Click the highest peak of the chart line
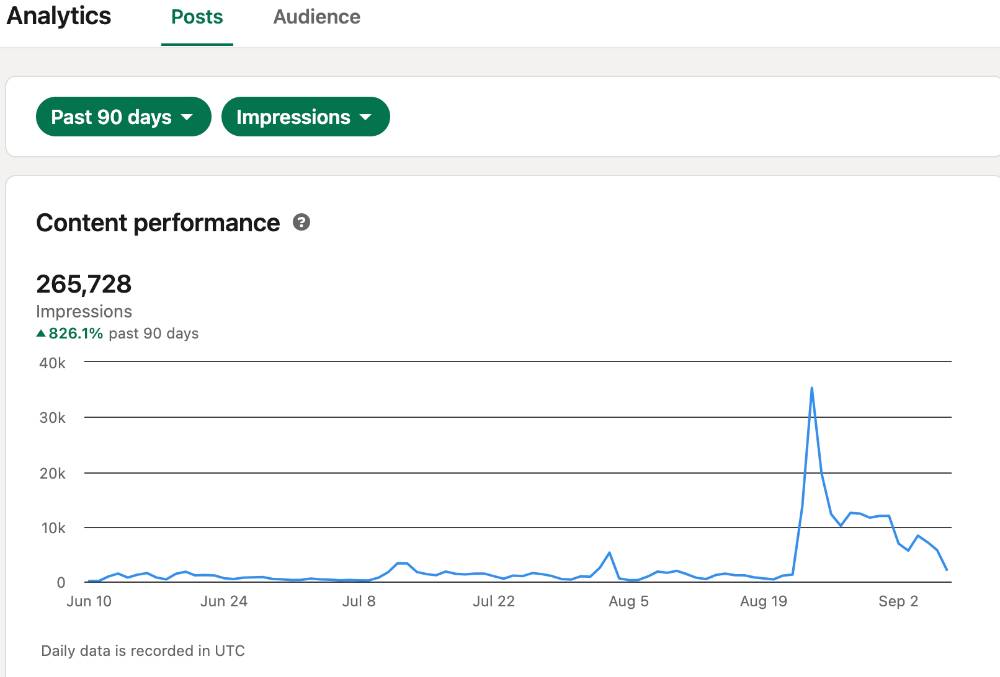Viewport: 1000px width, 677px height. pyautogui.click(x=811, y=388)
